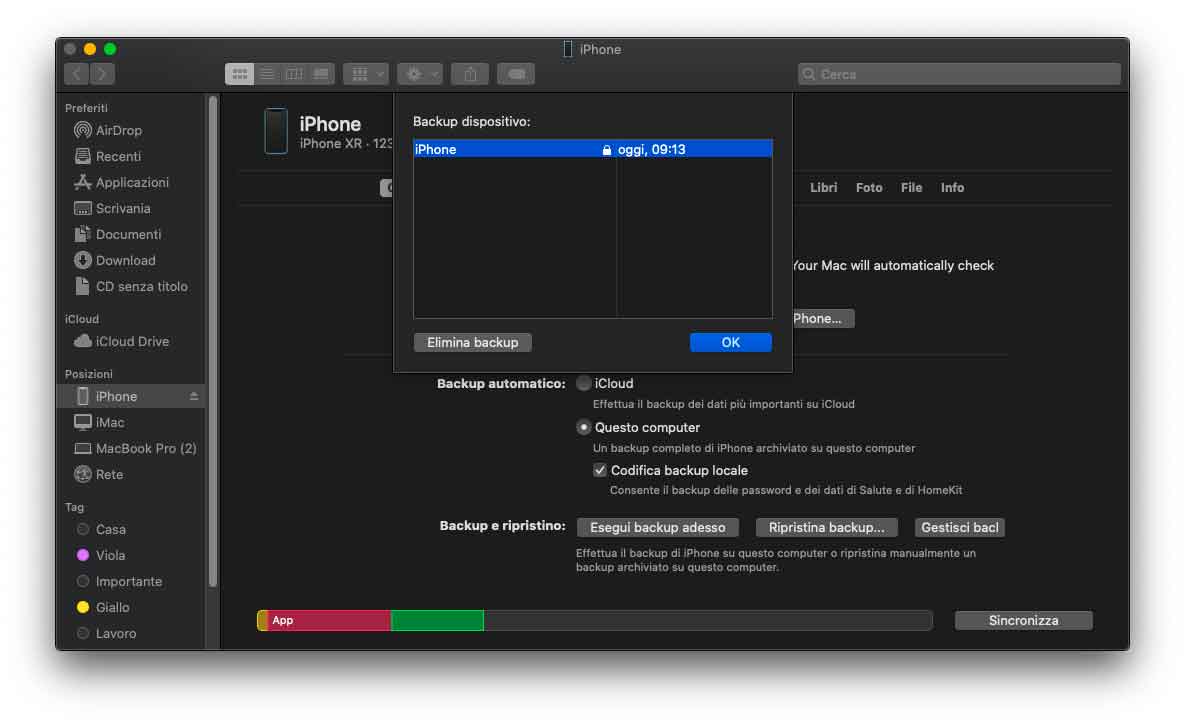Click the Cerca search field
1185x724 pixels.
click(959, 74)
